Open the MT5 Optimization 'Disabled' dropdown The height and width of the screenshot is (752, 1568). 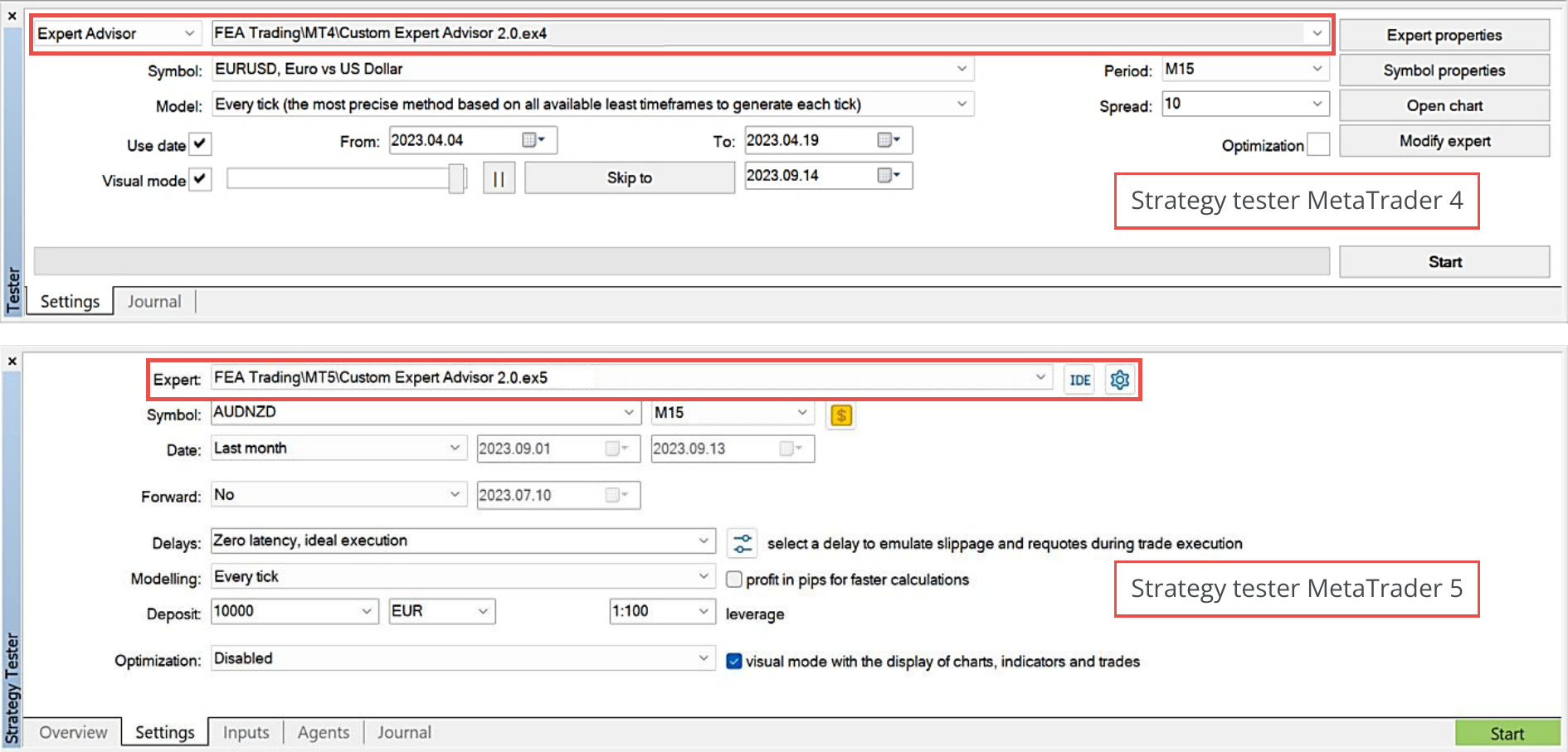[x=704, y=658]
